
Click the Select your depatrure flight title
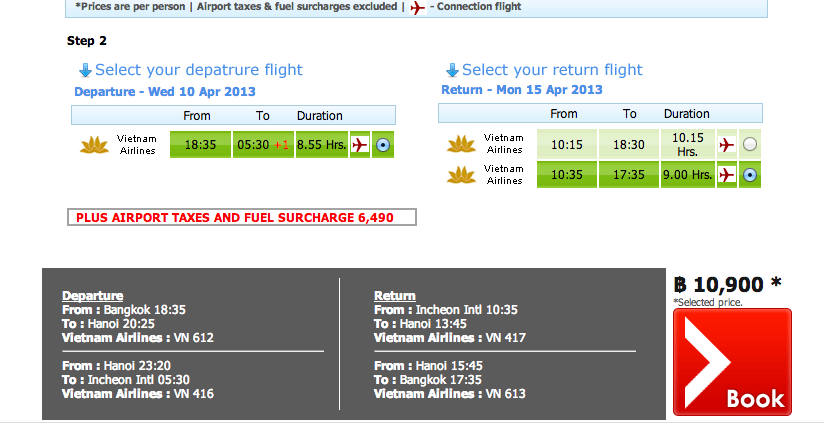(199, 70)
